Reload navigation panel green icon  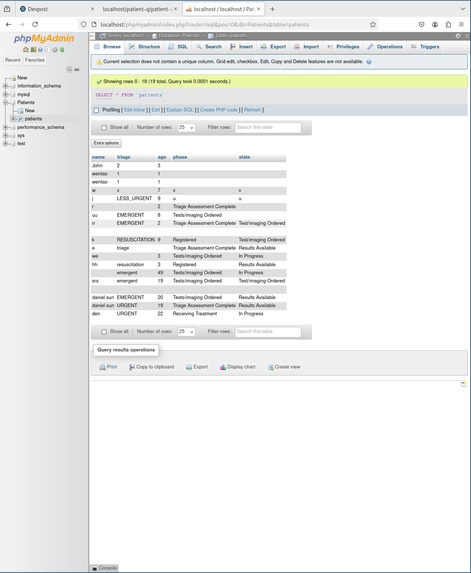(62, 49)
